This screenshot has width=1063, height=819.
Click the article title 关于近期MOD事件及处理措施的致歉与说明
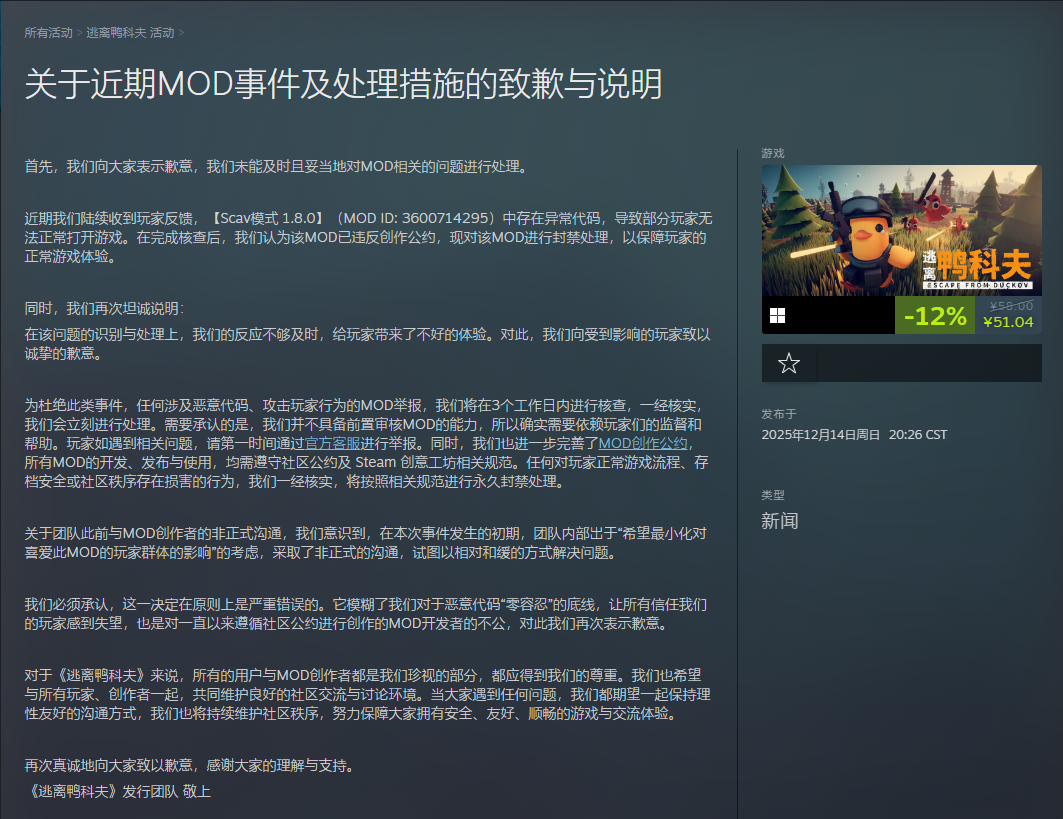[344, 84]
